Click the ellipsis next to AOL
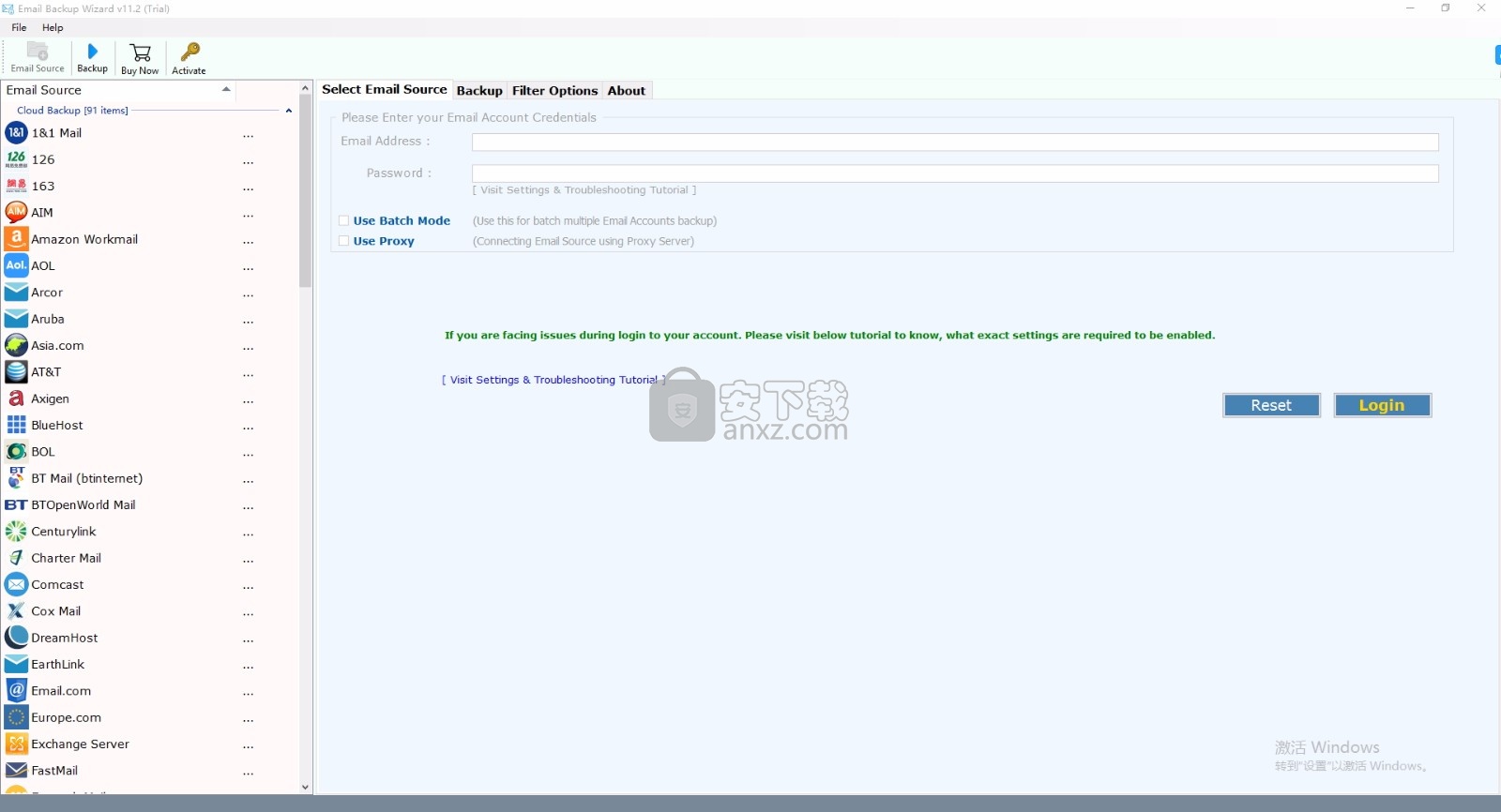 pos(248,268)
